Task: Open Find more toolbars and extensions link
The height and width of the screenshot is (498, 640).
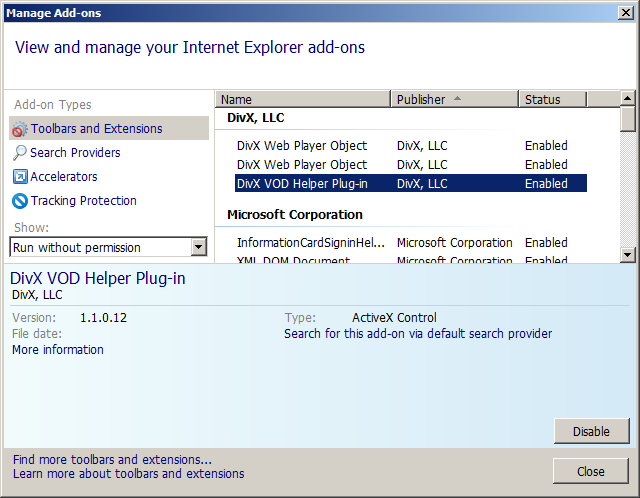Action: pos(112,459)
